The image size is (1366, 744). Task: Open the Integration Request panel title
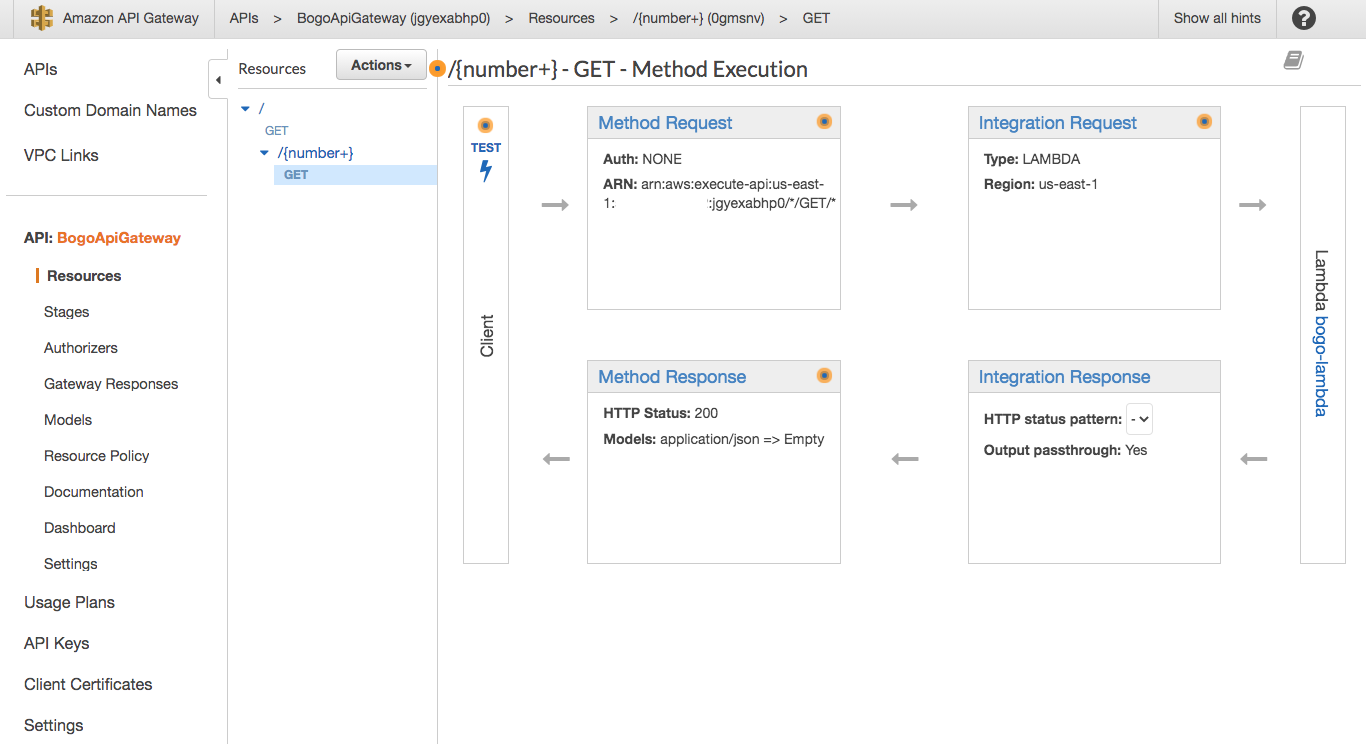pyautogui.click(x=1057, y=123)
